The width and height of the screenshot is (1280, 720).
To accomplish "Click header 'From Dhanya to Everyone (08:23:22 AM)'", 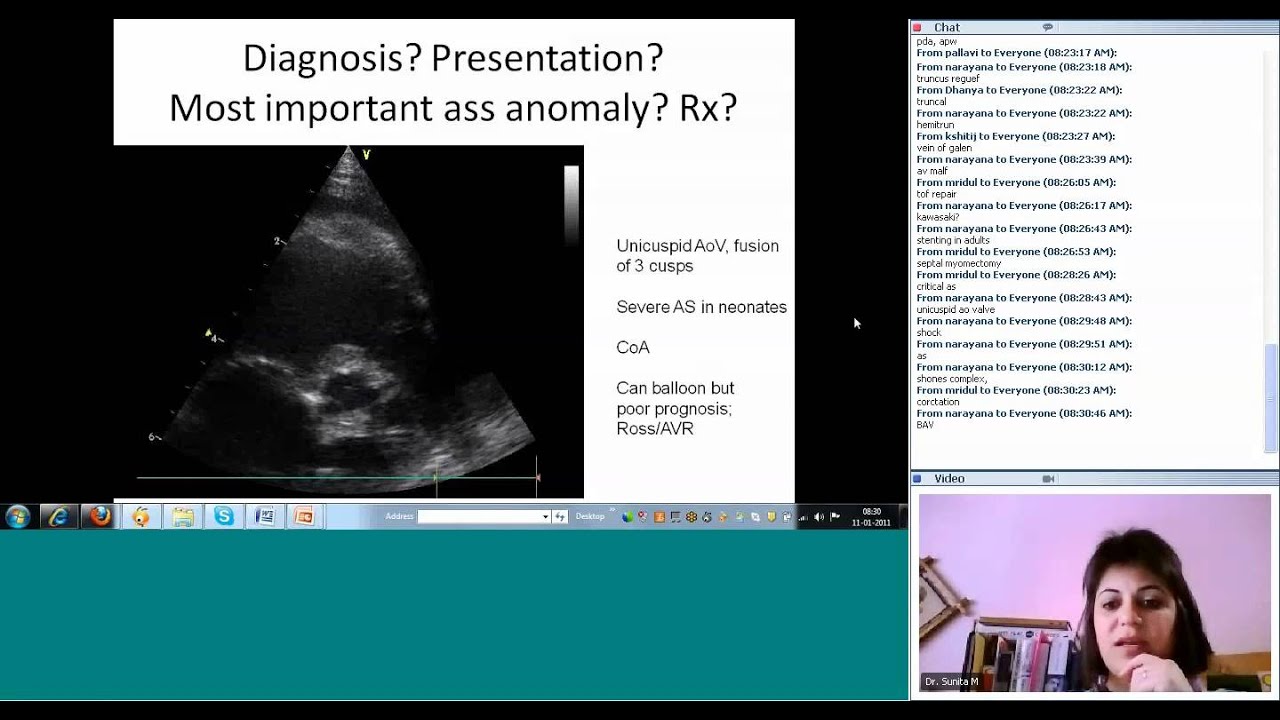I will click(1019, 90).
